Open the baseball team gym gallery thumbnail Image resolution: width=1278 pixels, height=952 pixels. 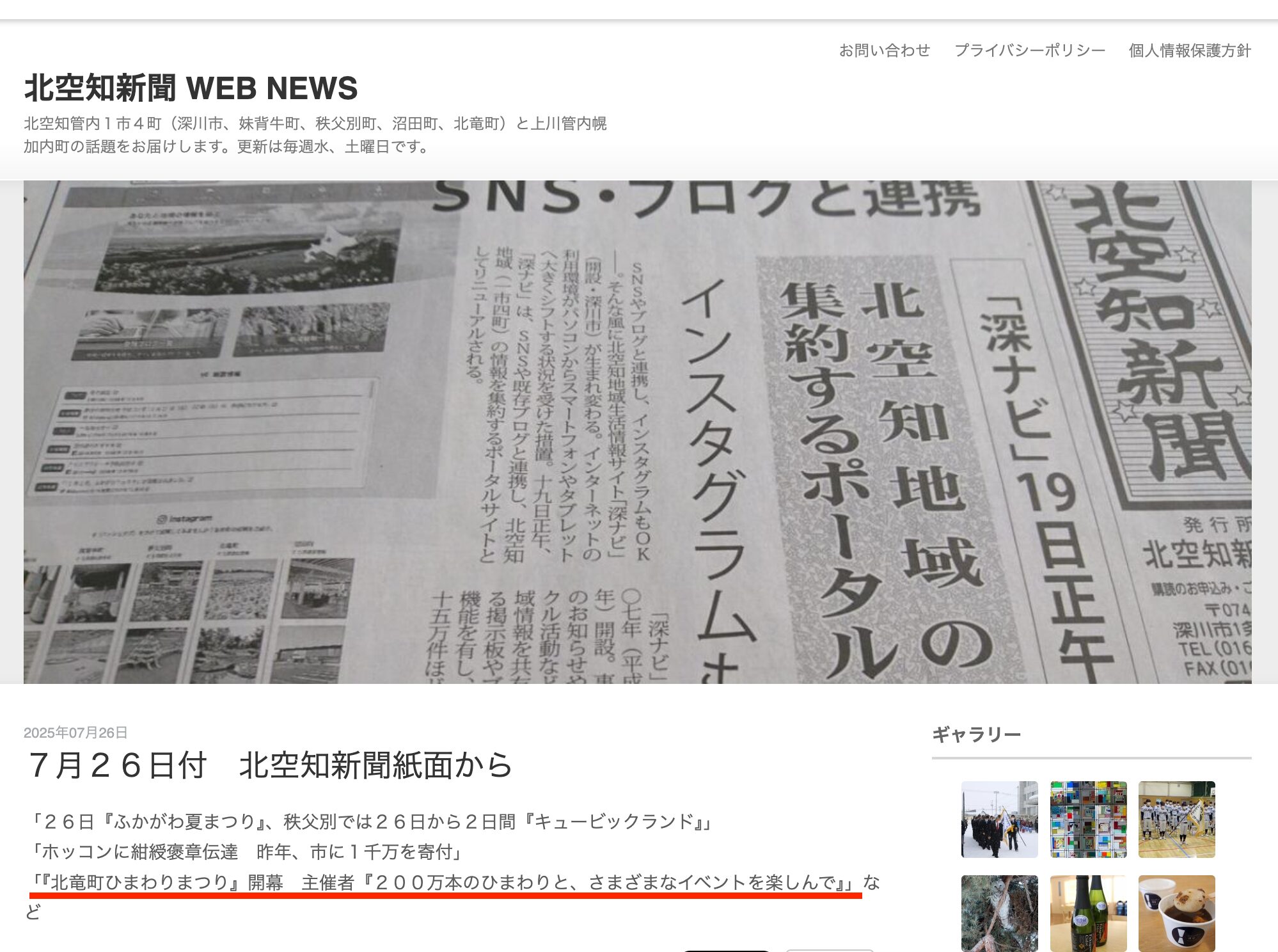click(1176, 819)
